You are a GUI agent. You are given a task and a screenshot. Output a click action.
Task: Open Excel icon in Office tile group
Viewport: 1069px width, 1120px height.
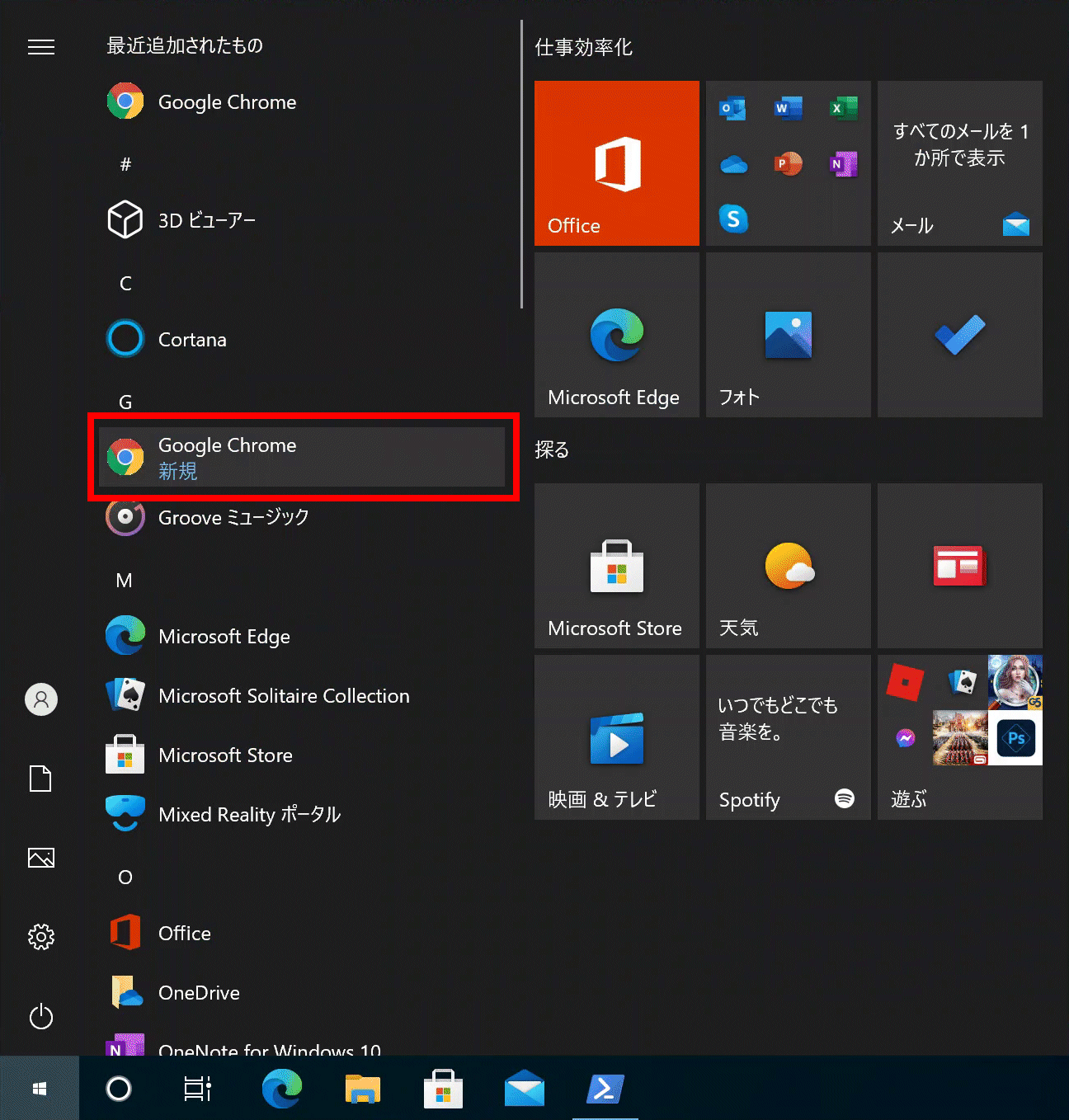pos(843,108)
